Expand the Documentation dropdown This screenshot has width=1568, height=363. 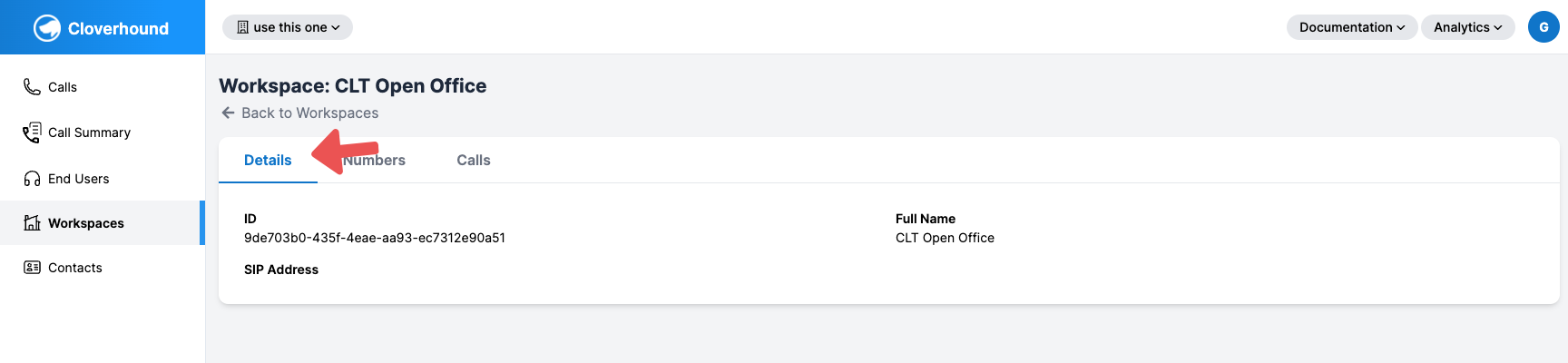pyautogui.click(x=1351, y=27)
